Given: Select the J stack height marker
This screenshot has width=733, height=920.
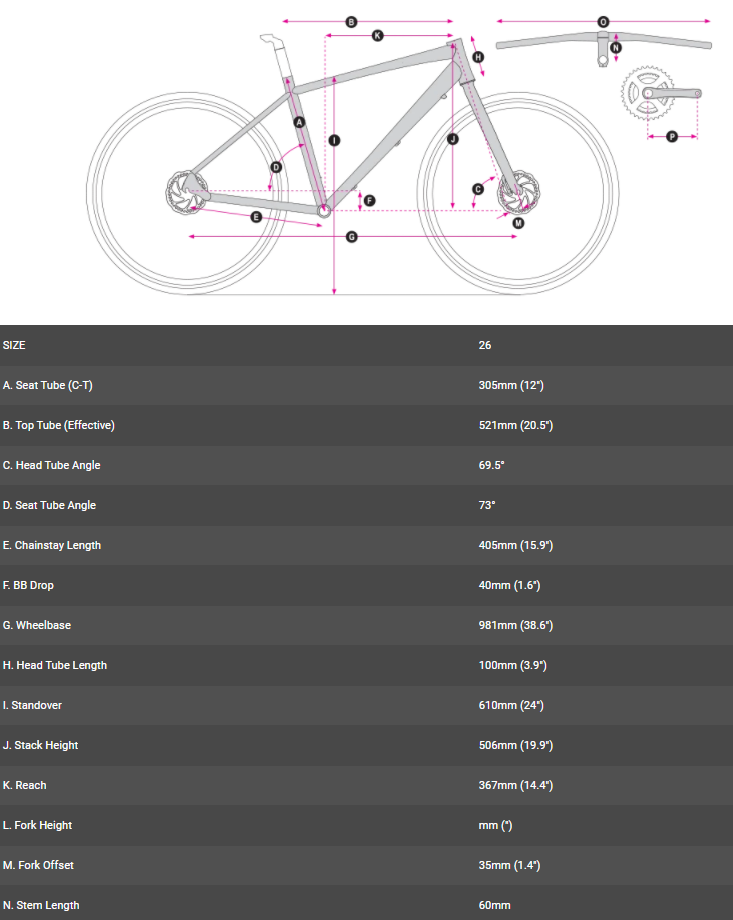Looking at the screenshot, I should 452,139.
